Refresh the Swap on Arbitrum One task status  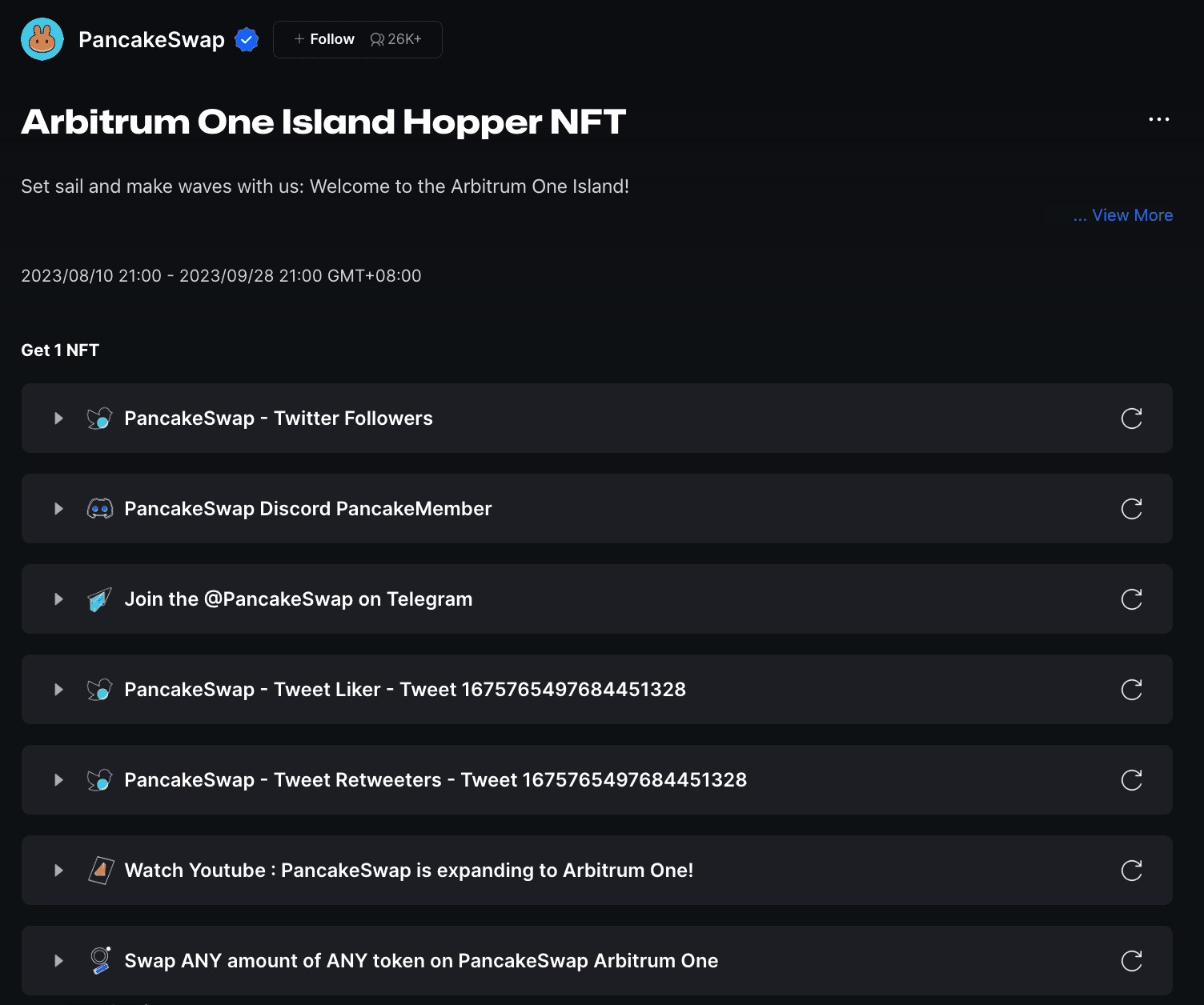pos(1131,961)
